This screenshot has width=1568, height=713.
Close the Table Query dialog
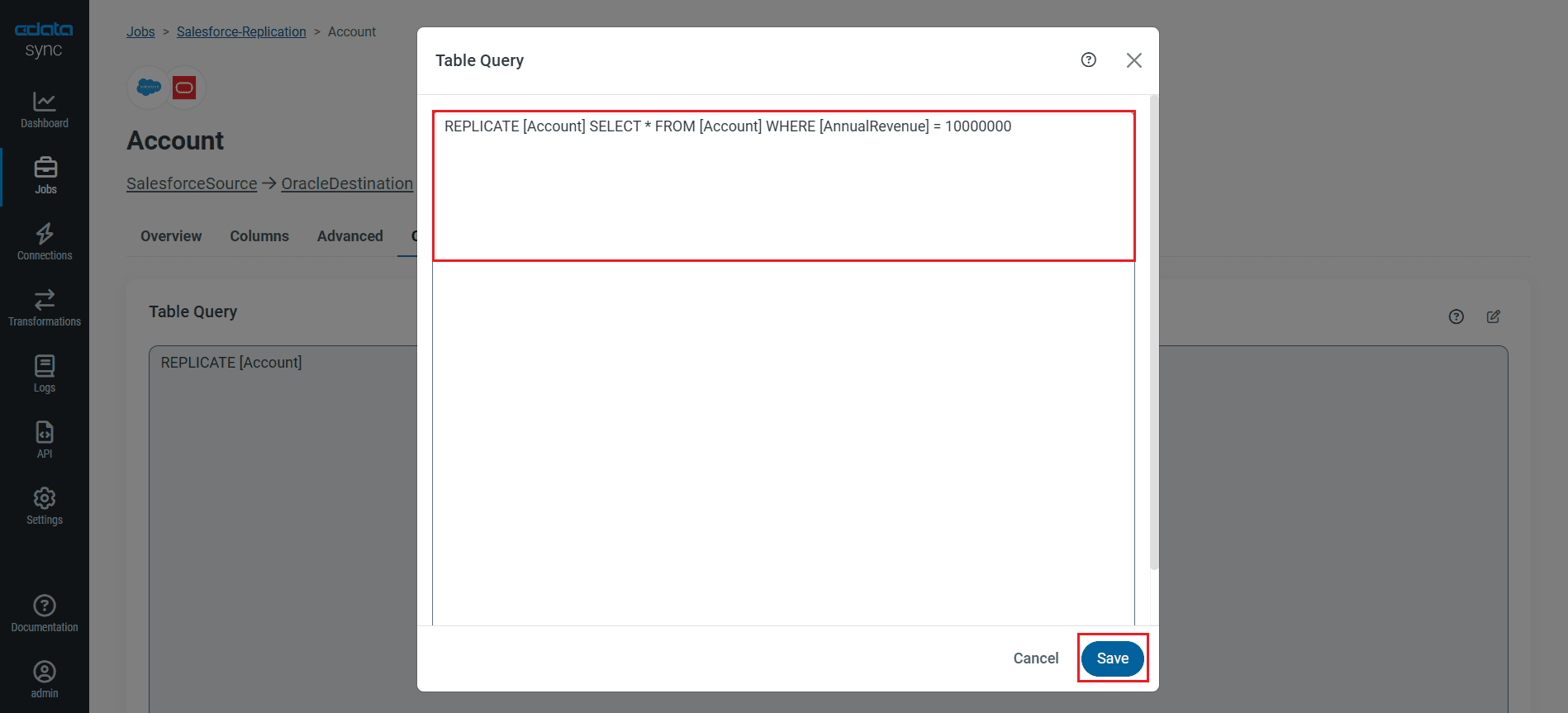[x=1133, y=60]
